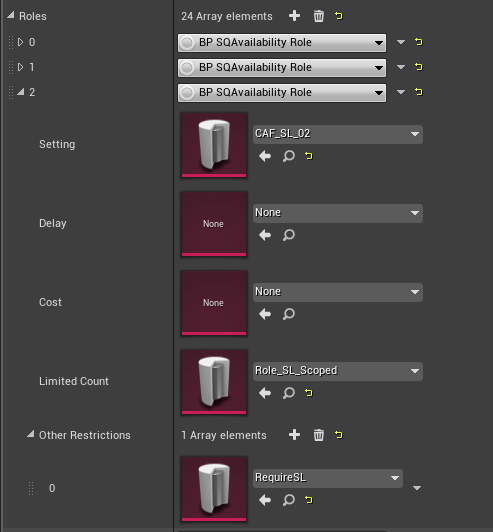Collapse Roles array element 2
The height and width of the screenshot is (532, 493).
tap(21, 92)
